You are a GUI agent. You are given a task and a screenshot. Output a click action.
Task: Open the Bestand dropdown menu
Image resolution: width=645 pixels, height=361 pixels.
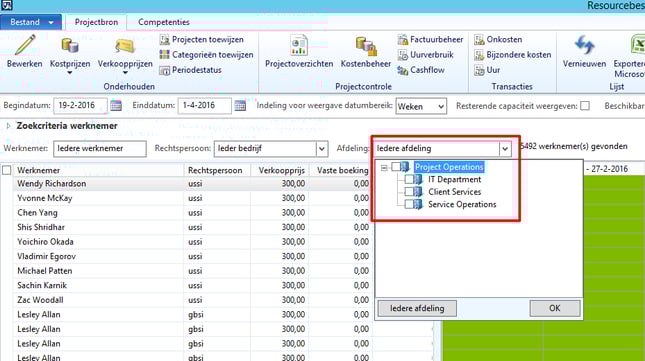click(x=31, y=22)
